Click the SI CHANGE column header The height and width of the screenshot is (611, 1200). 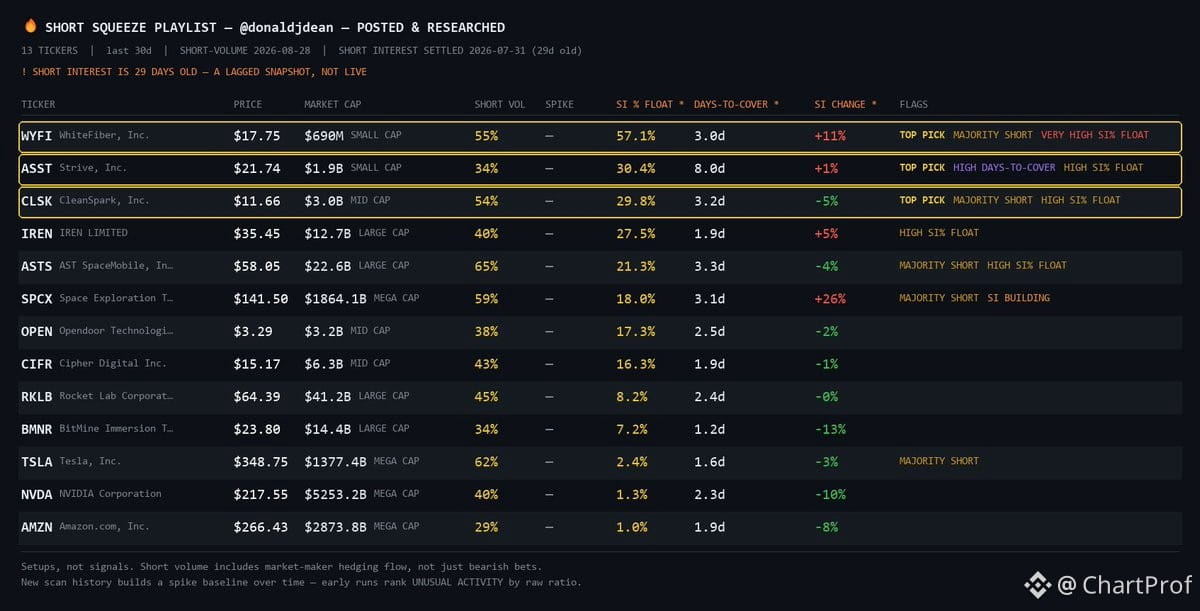(845, 104)
